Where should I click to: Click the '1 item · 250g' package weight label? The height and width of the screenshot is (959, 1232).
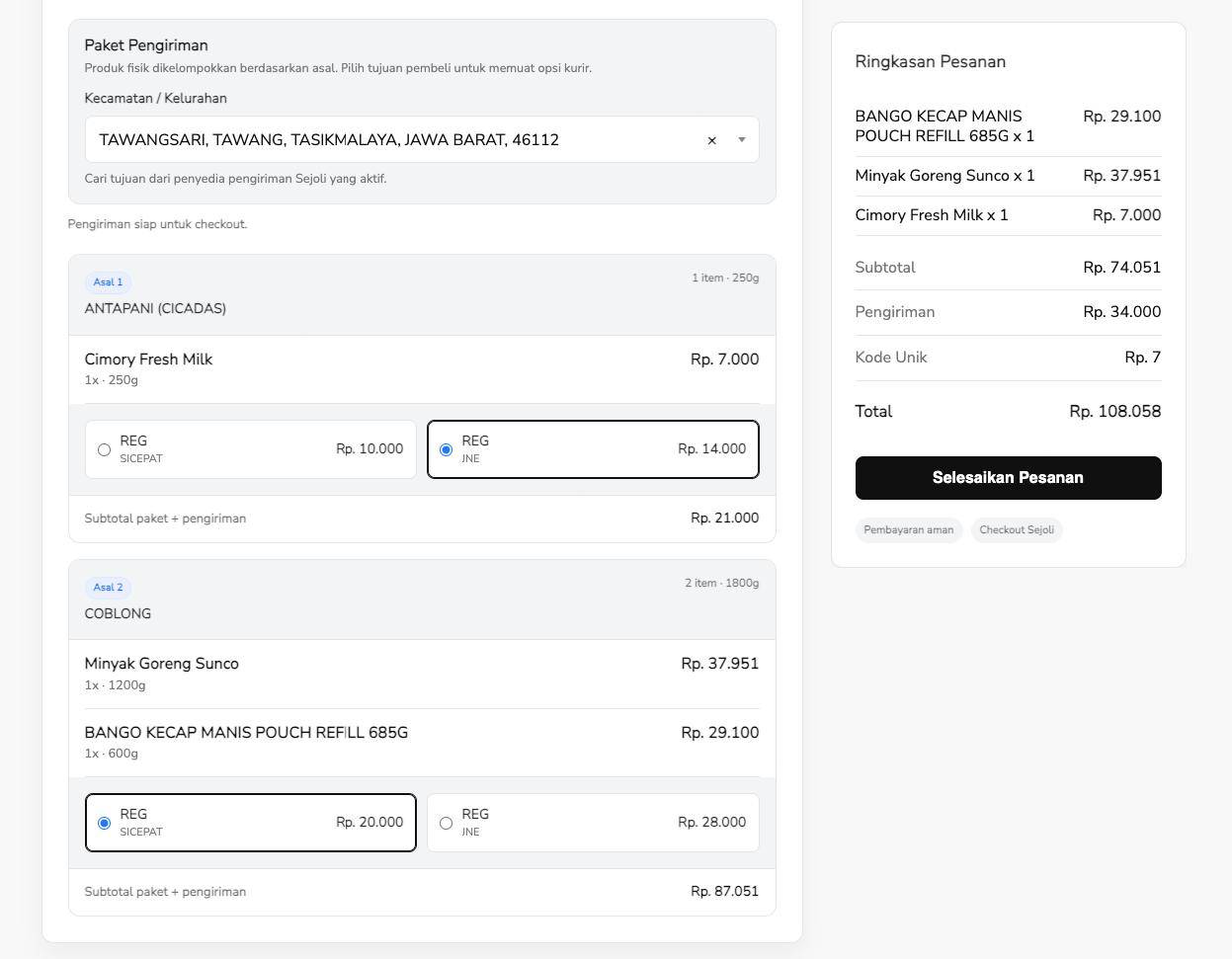point(725,279)
